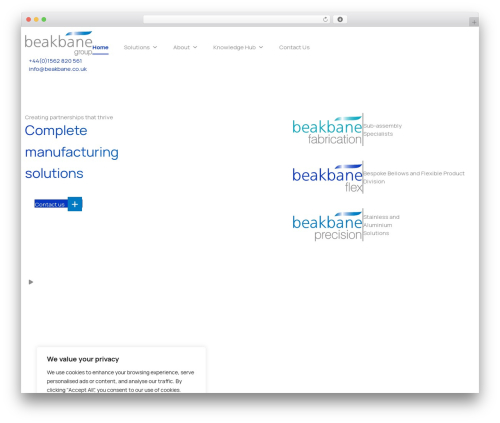This screenshot has height=423, width=500.
Task: Click the dark round icon beside address bar
Action: [x=340, y=19]
